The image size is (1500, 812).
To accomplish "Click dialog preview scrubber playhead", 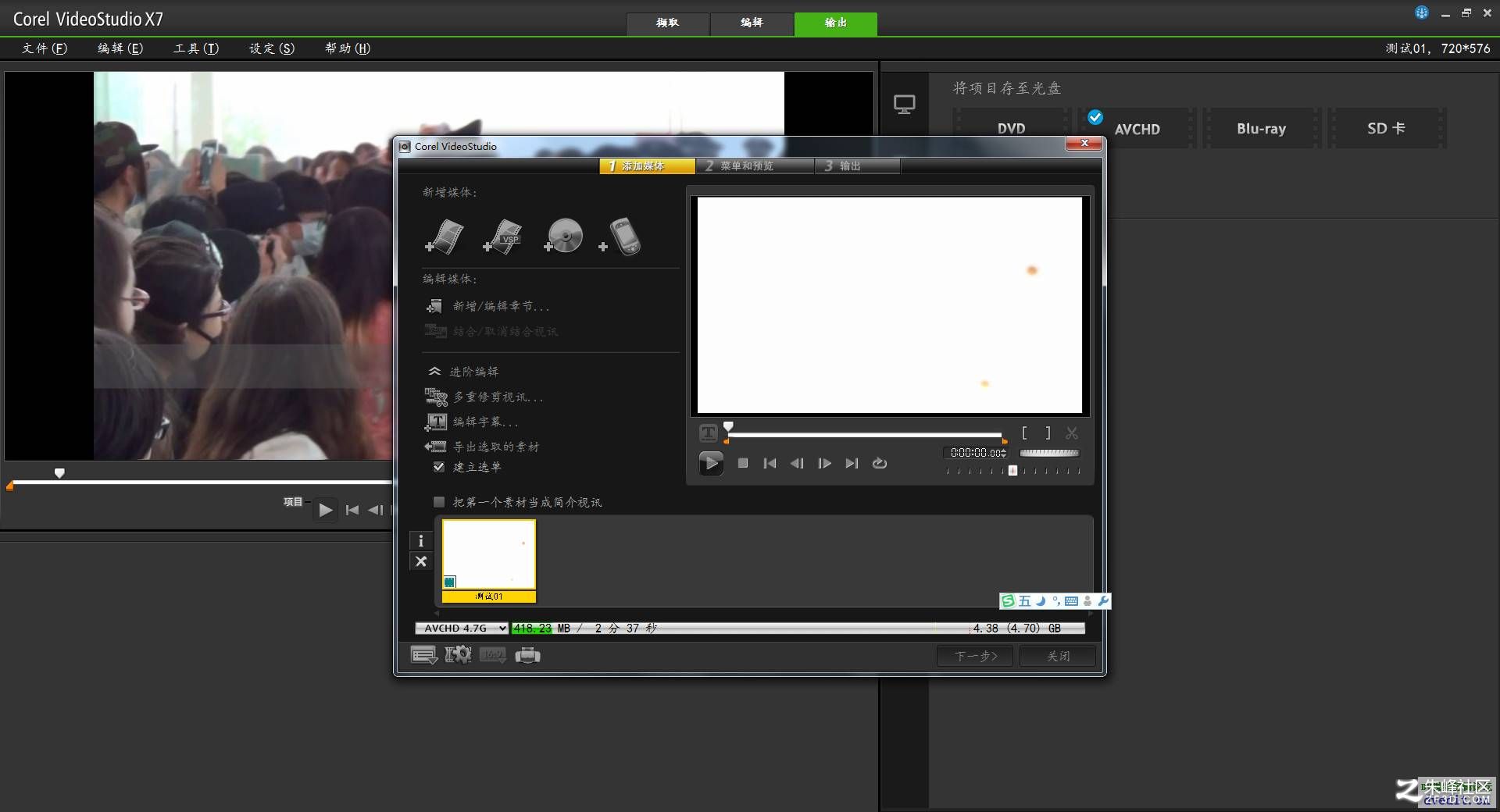I will (728, 428).
